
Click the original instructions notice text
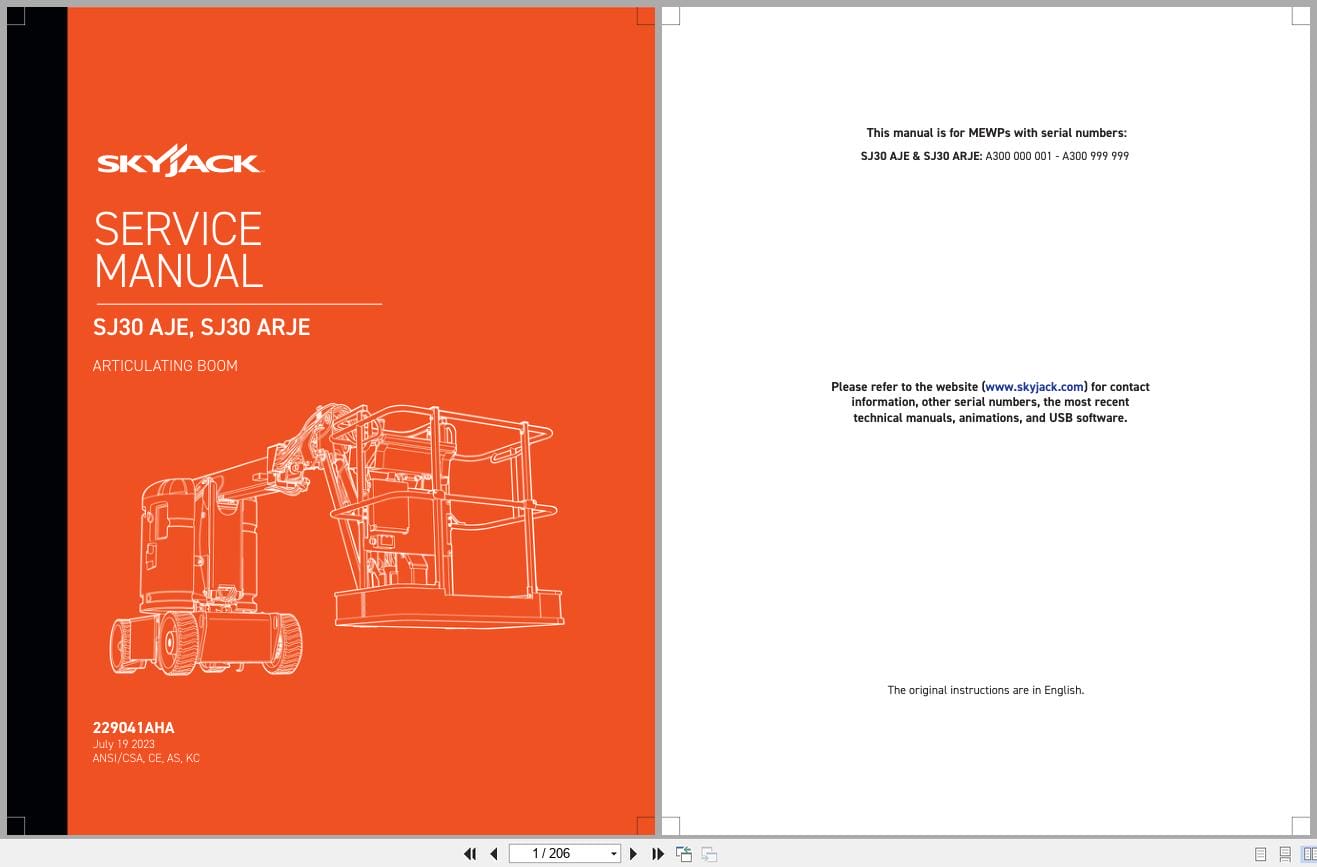pos(985,689)
